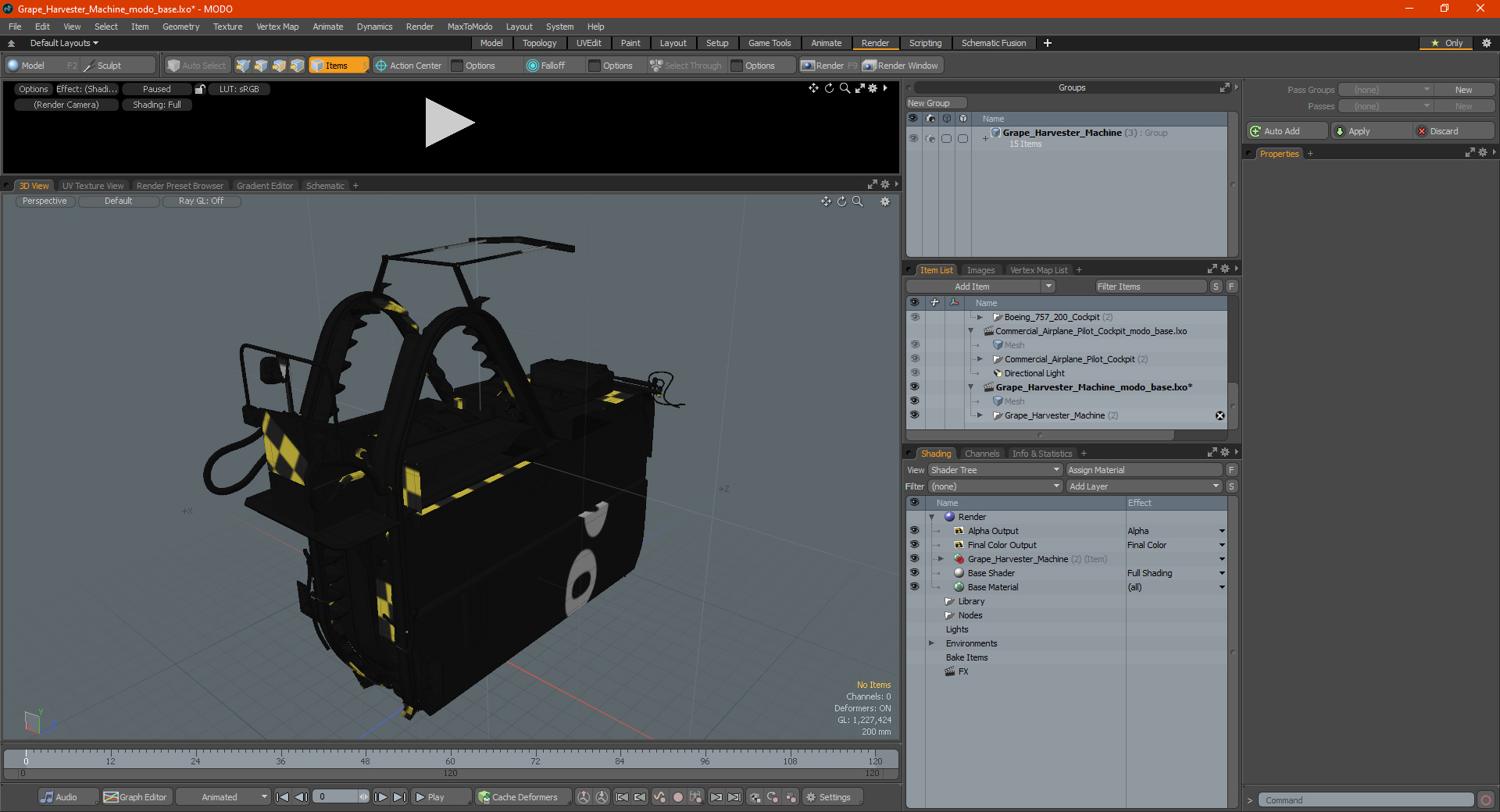Click layout settings gear at top right

pyautogui.click(x=1487, y=43)
